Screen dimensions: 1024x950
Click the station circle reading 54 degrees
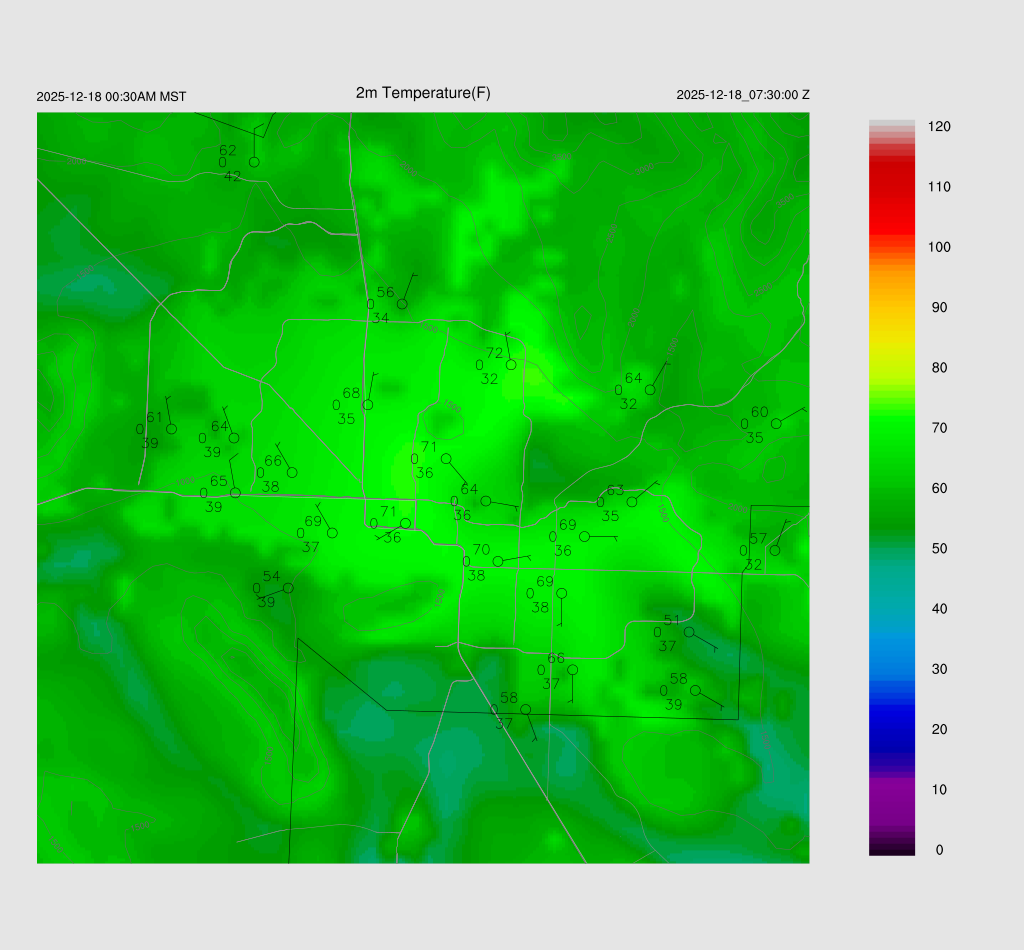288,588
